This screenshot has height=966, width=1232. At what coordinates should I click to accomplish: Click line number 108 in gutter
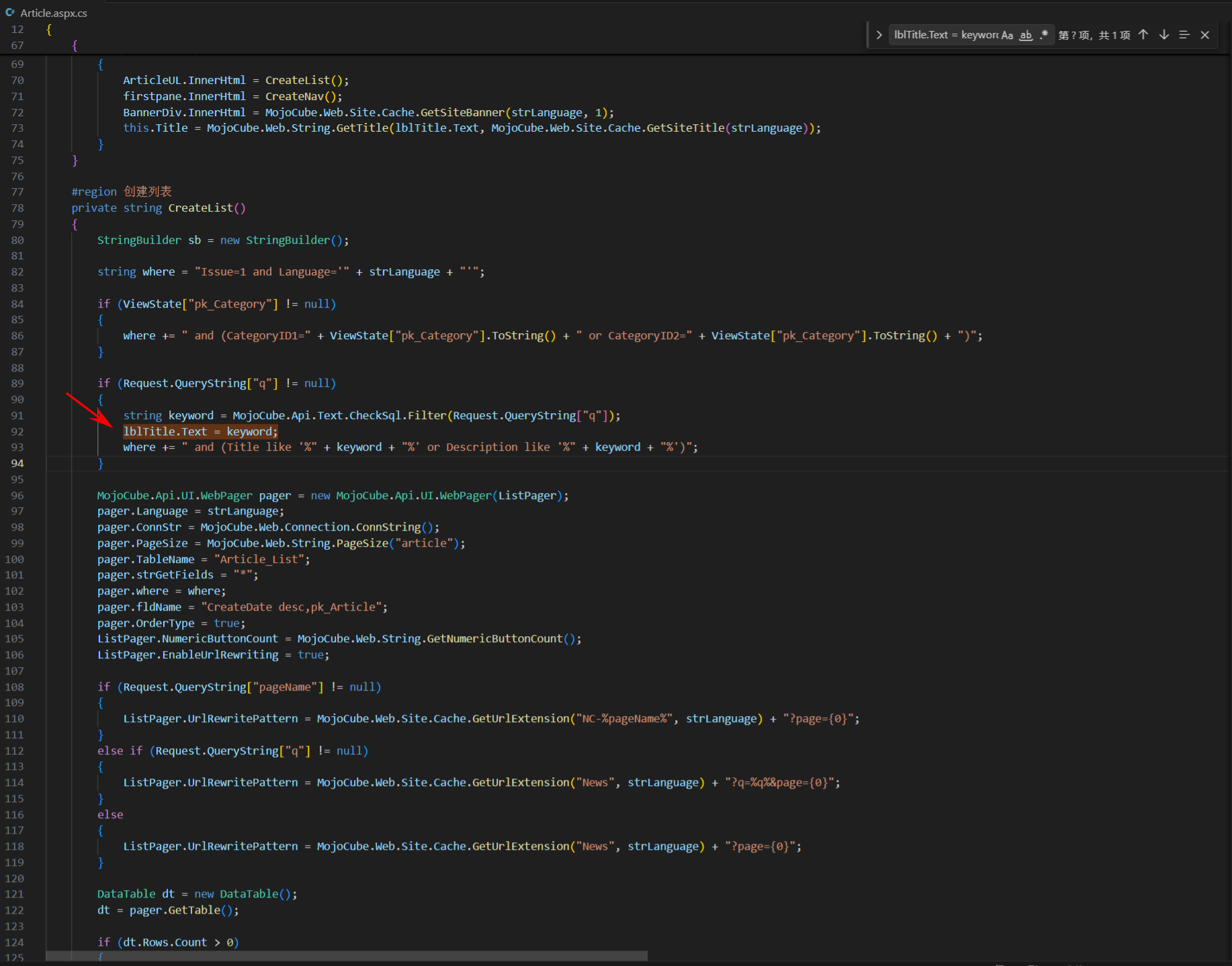coord(15,687)
